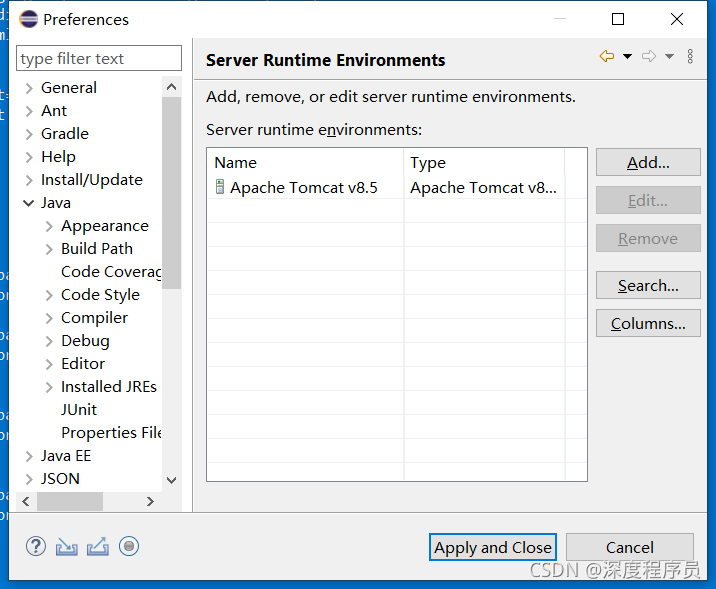This screenshot has height=589, width=716.
Task: Click the tree scroll right arrow
Action: (150, 501)
